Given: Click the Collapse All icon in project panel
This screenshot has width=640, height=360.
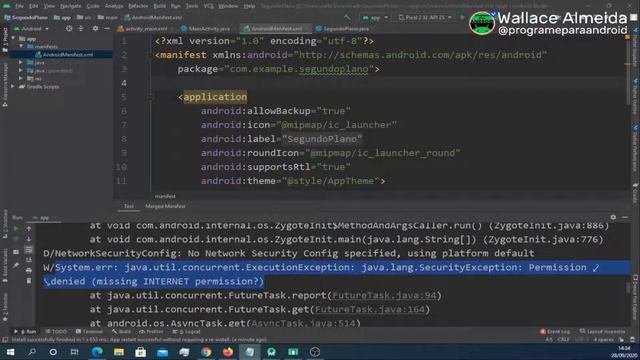Looking at the screenshot, I should [x=80, y=29].
